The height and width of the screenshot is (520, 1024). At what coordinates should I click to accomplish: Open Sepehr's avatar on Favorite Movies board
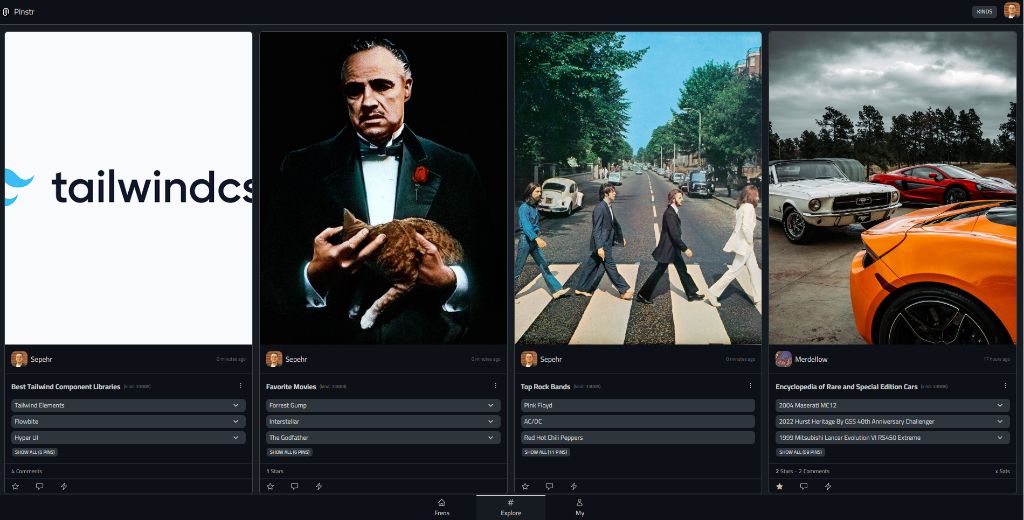[274, 359]
